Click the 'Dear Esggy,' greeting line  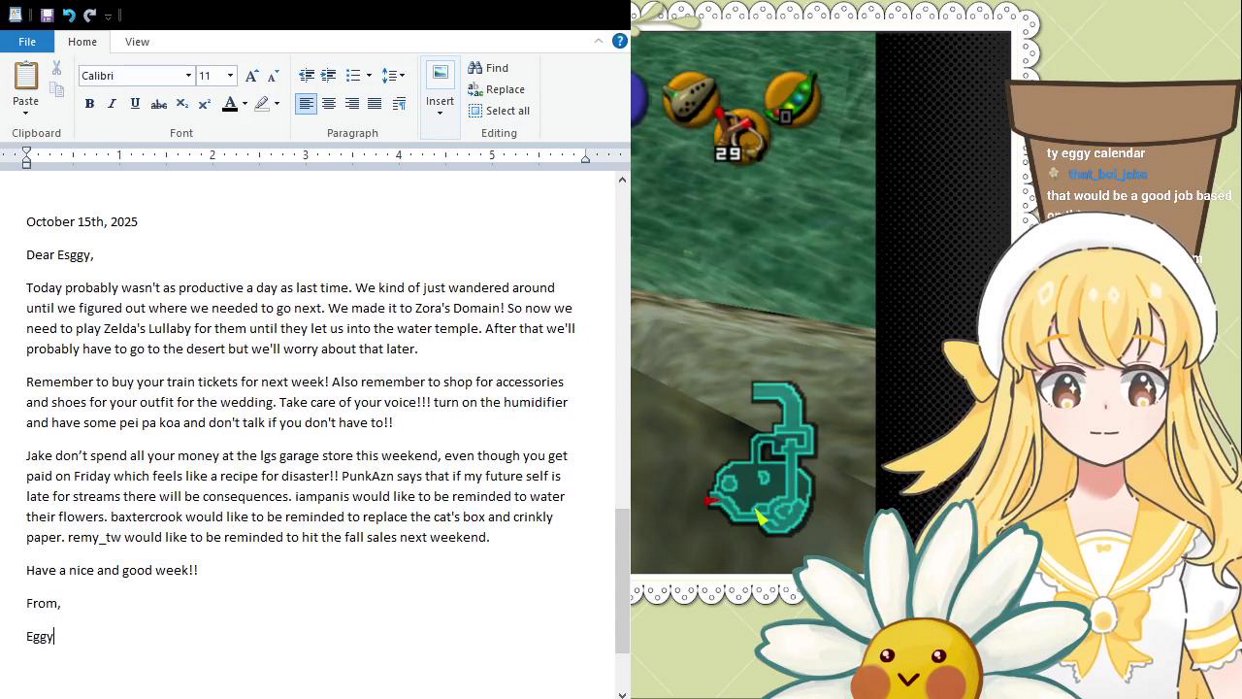(x=60, y=255)
